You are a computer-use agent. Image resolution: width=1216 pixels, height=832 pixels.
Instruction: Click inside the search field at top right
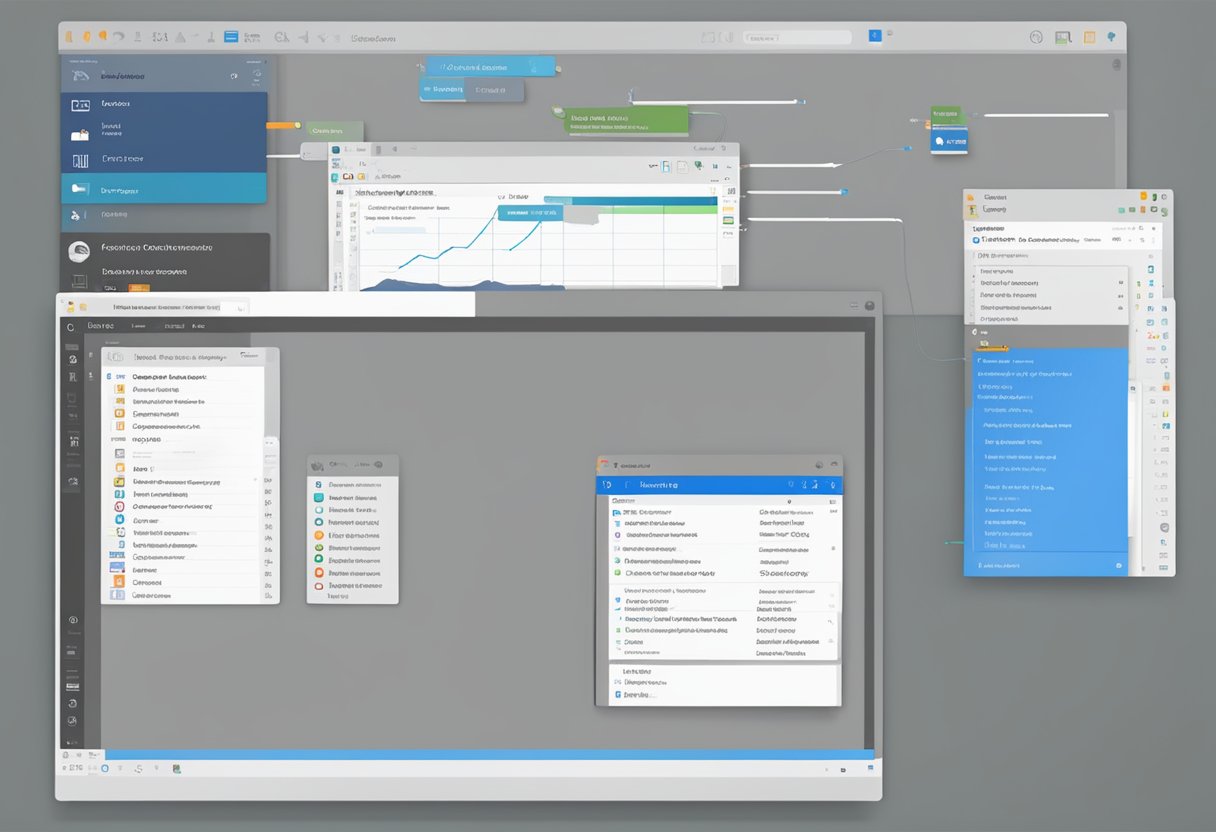coord(798,37)
